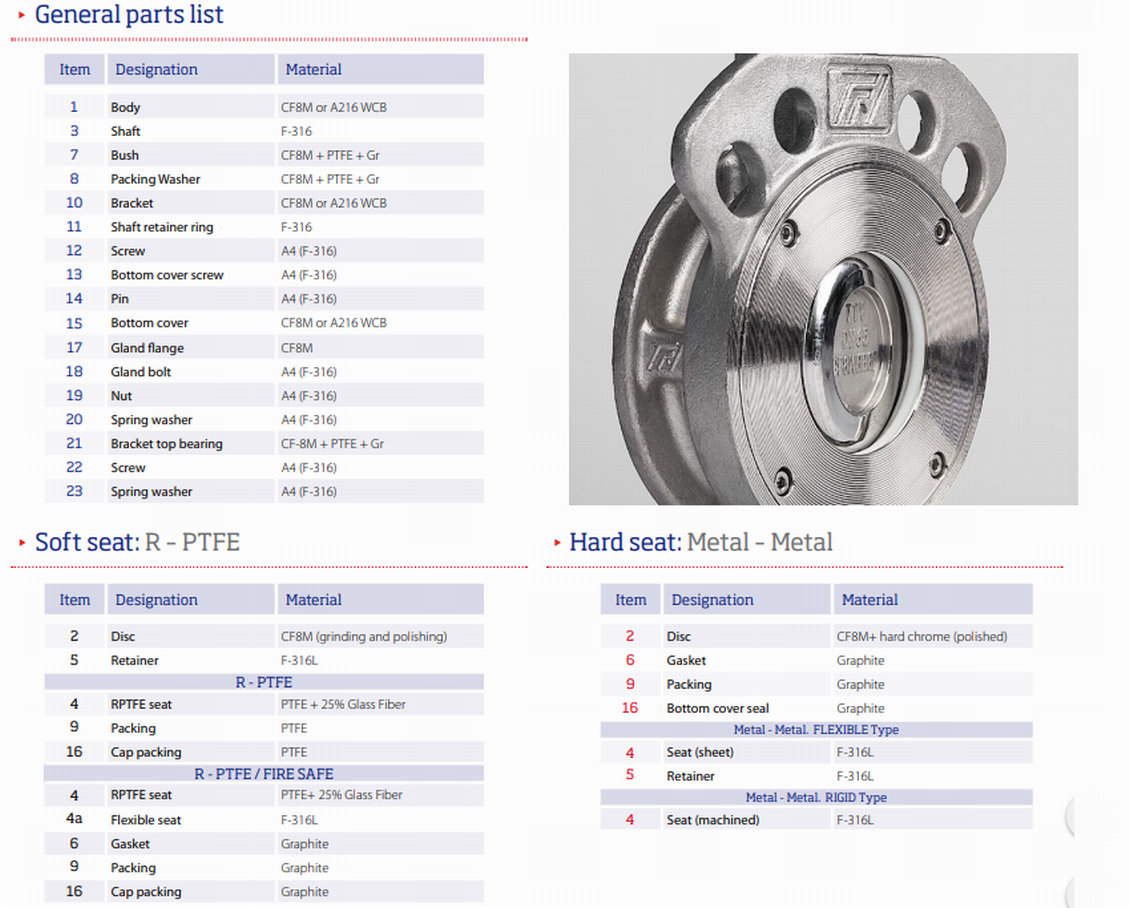This screenshot has height=908, width=1129.
Task: Click 'Cap packing' with PTFE material
Action: pyautogui.click(x=146, y=752)
